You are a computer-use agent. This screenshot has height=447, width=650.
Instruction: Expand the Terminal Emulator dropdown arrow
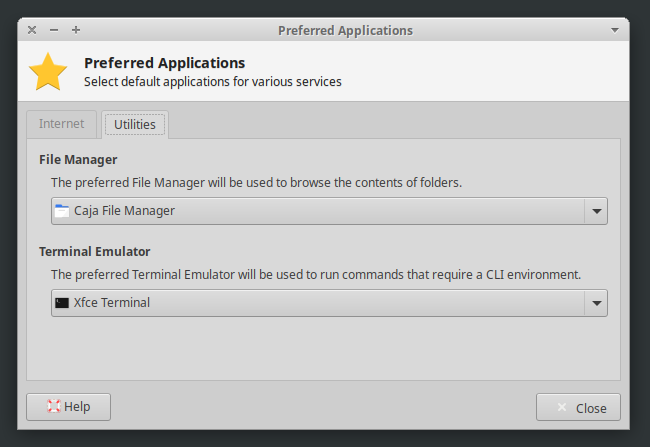[x=596, y=303]
